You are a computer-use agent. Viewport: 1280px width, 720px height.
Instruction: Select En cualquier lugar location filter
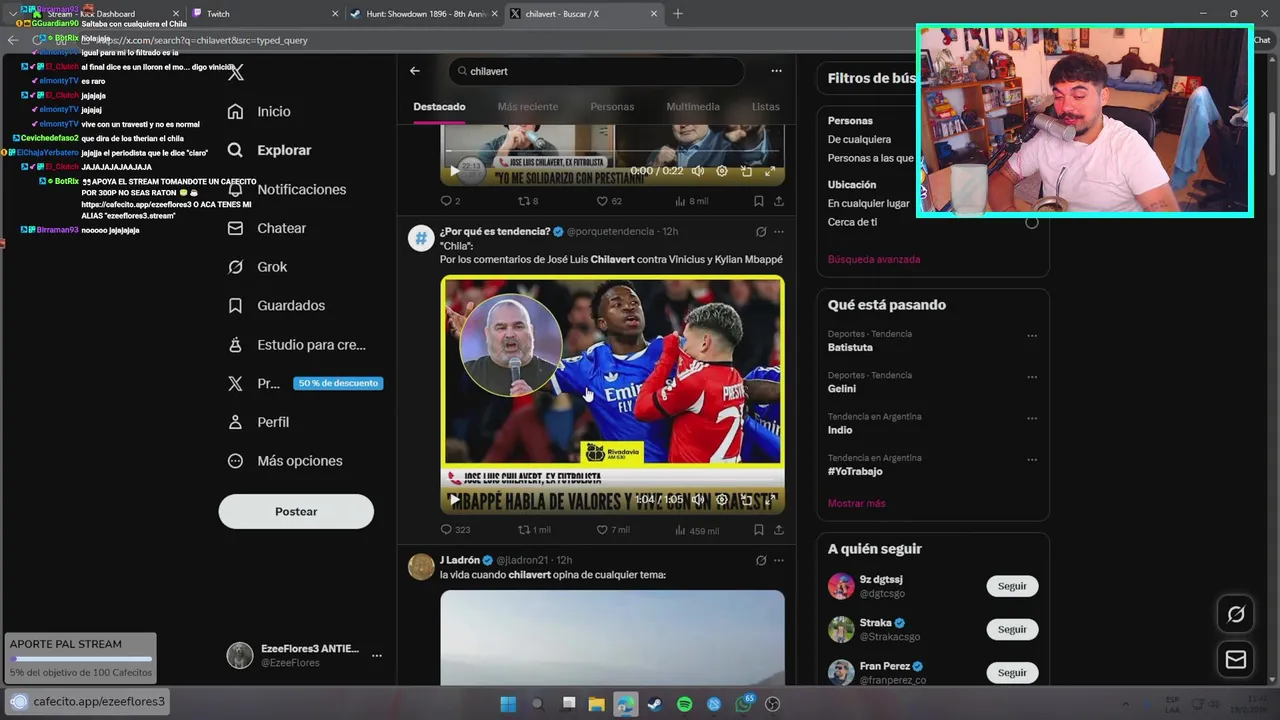(869, 203)
